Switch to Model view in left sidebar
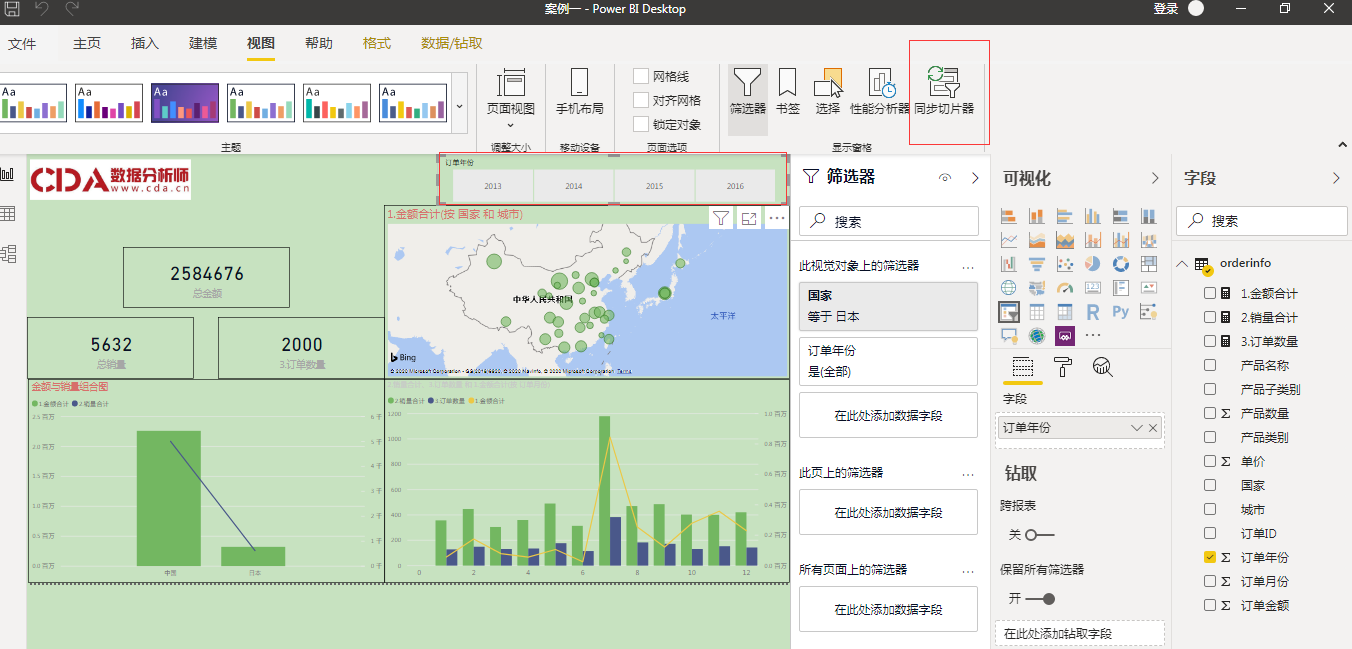The image size is (1352, 649). point(8,254)
